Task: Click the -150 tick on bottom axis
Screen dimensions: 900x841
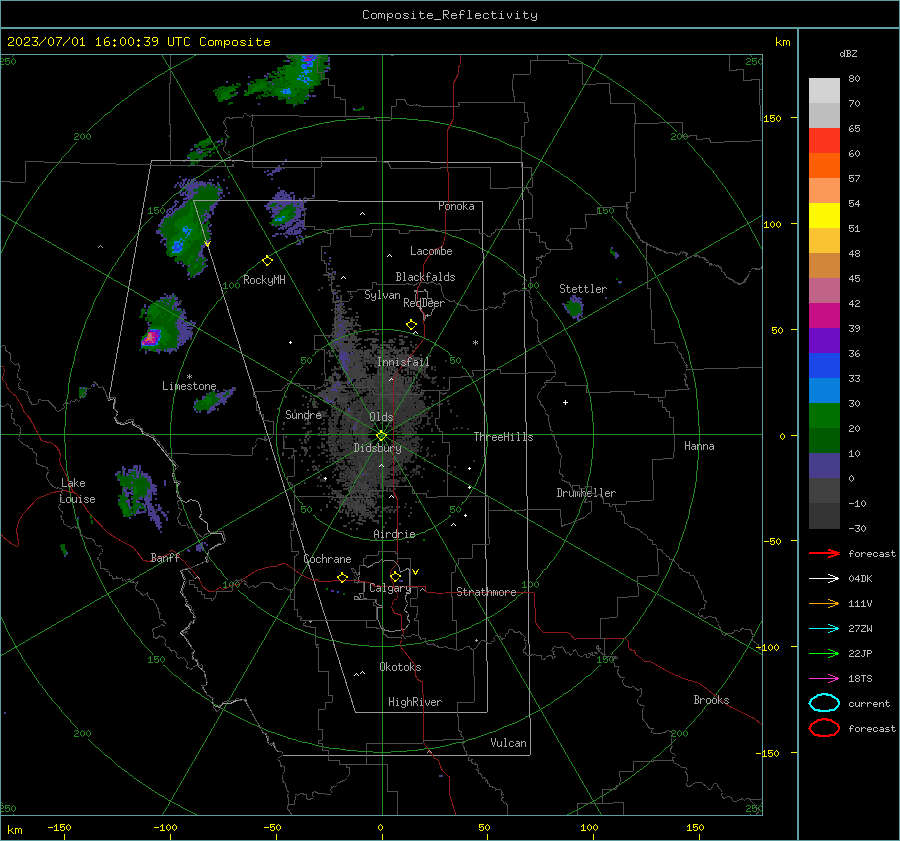Action: pos(59,827)
